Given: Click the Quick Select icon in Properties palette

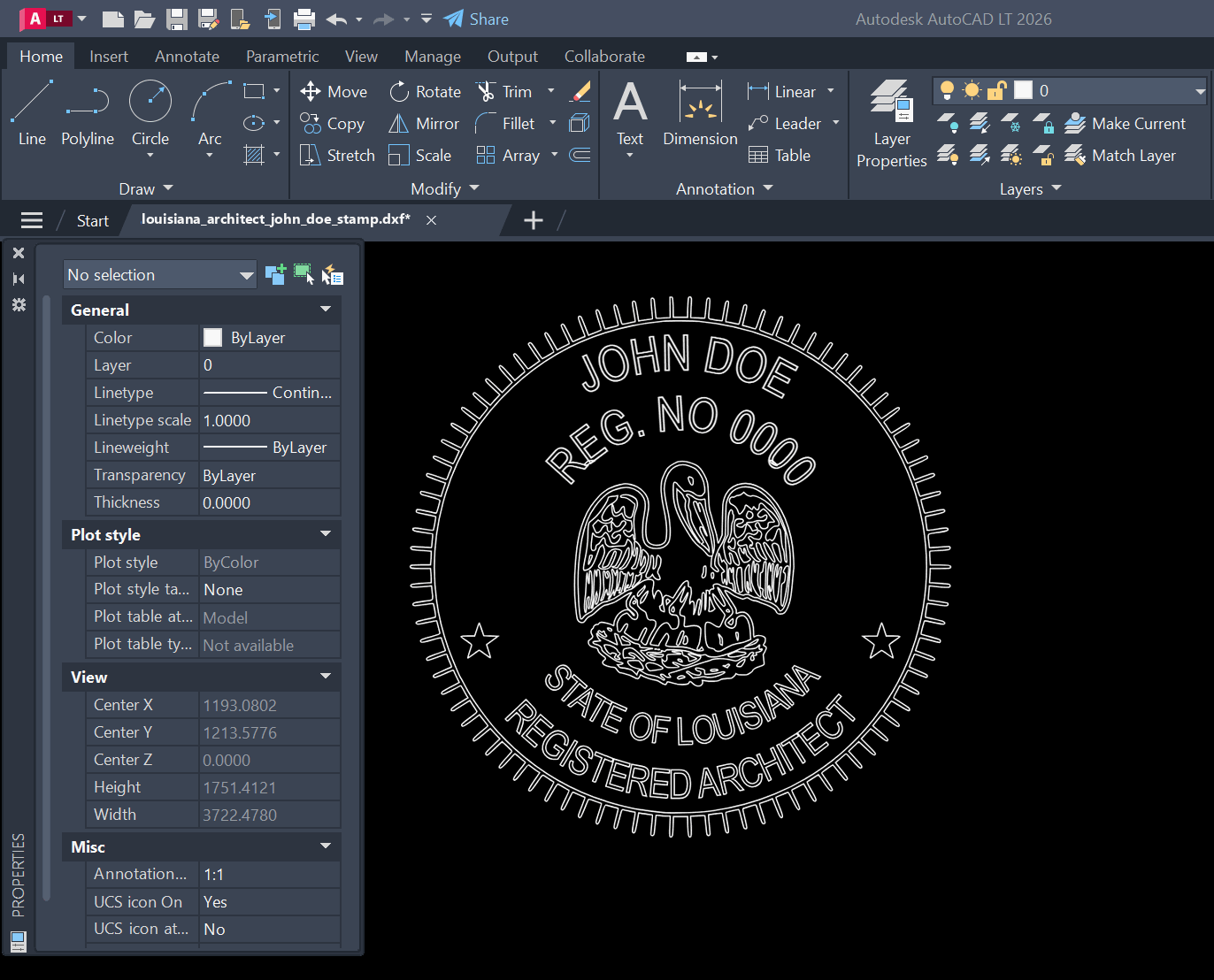Looking at the screenshot, I should tap(334, 275).
